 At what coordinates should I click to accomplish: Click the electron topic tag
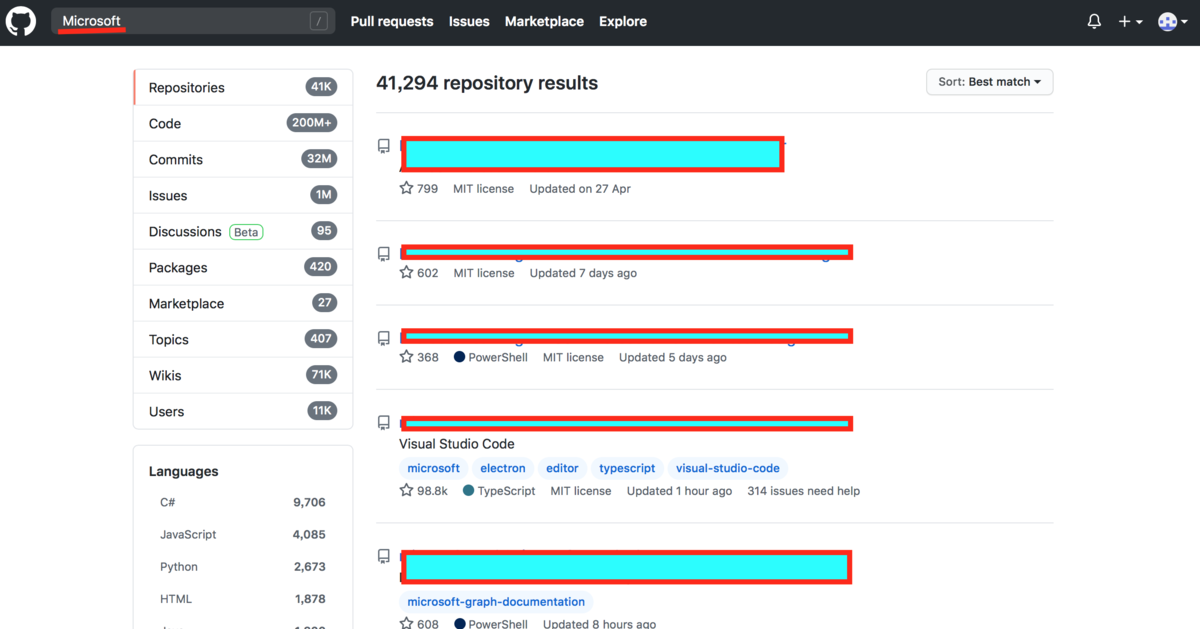click(x=503, y=468)
